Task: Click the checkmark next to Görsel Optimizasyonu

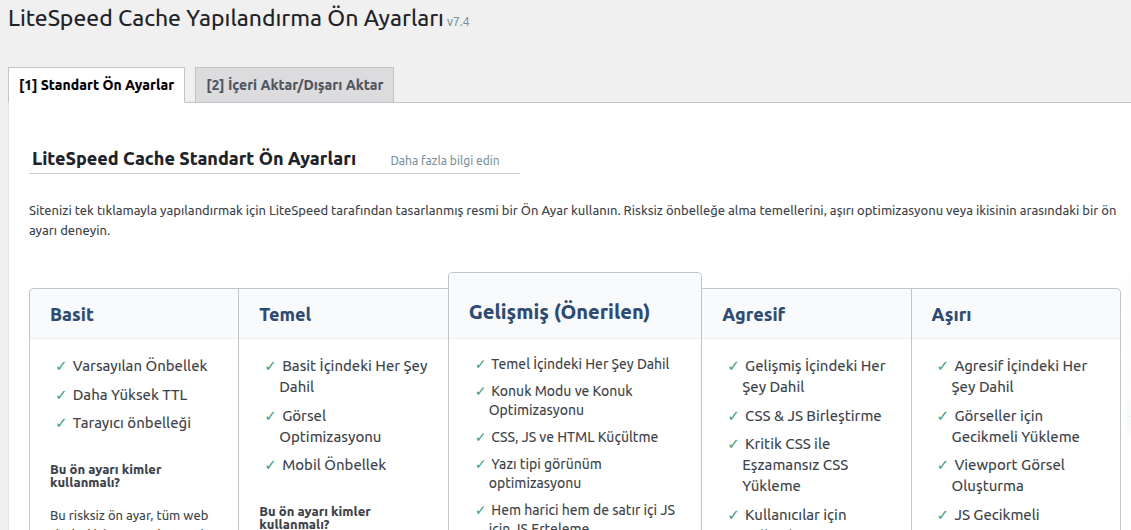Action: [270, 416]
